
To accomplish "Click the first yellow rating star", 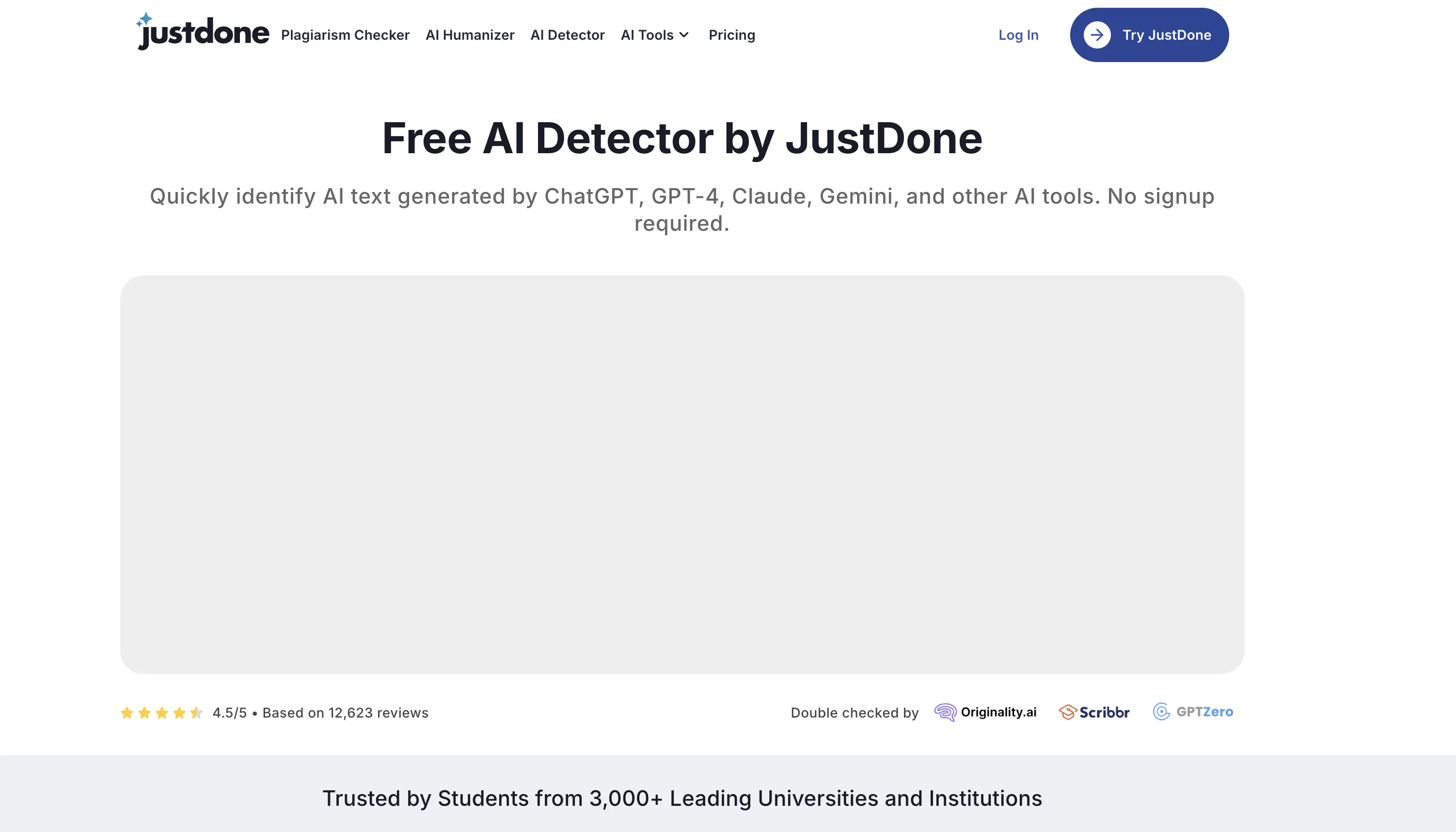I will coord(127,713).
